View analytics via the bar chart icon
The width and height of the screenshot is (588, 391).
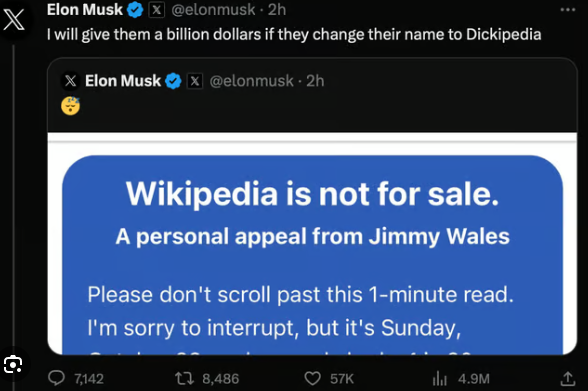click(x=440, y=378)
